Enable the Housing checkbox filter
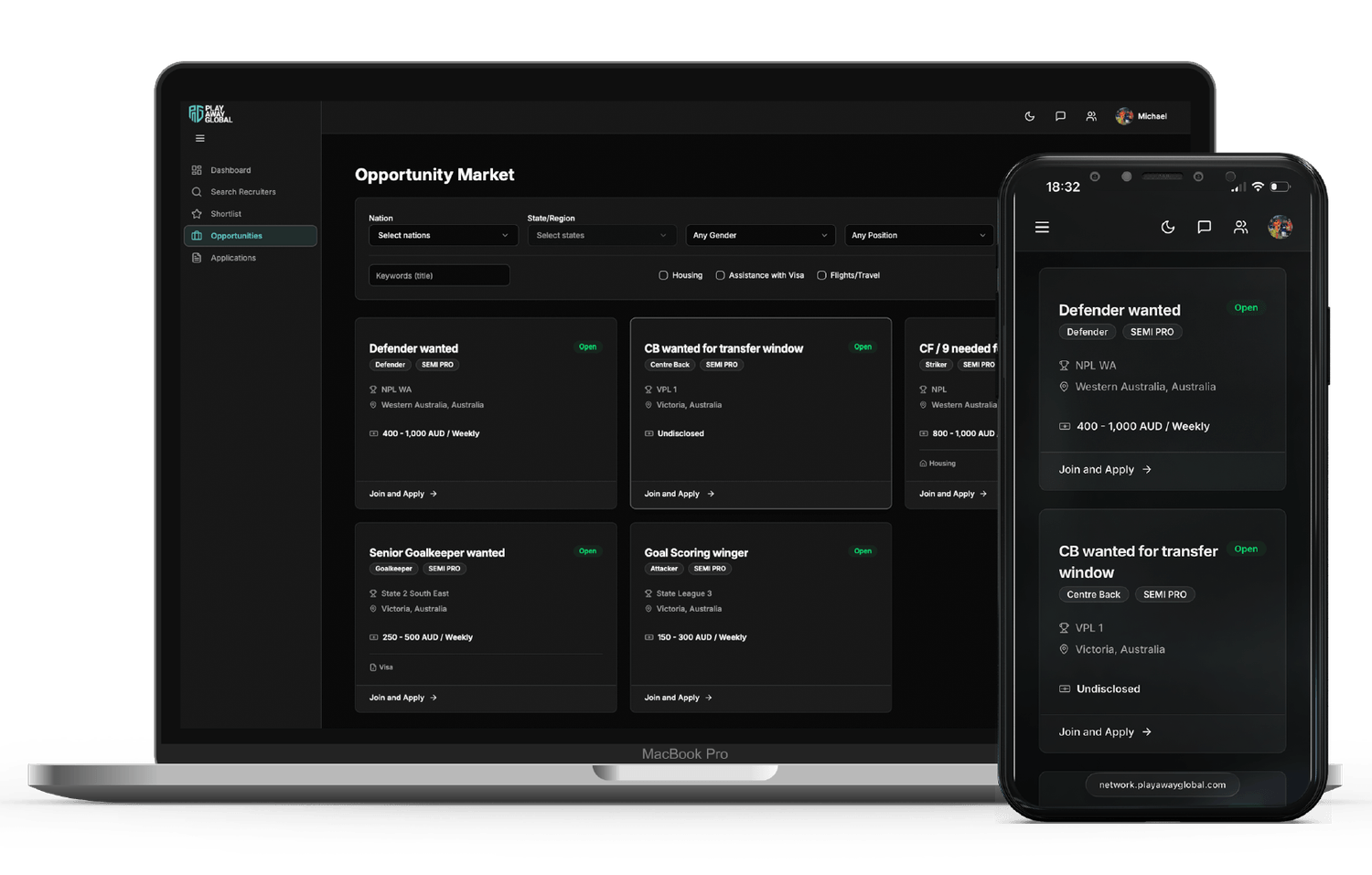This screenshot has height=875, width=1372. [x=664, y=275]
